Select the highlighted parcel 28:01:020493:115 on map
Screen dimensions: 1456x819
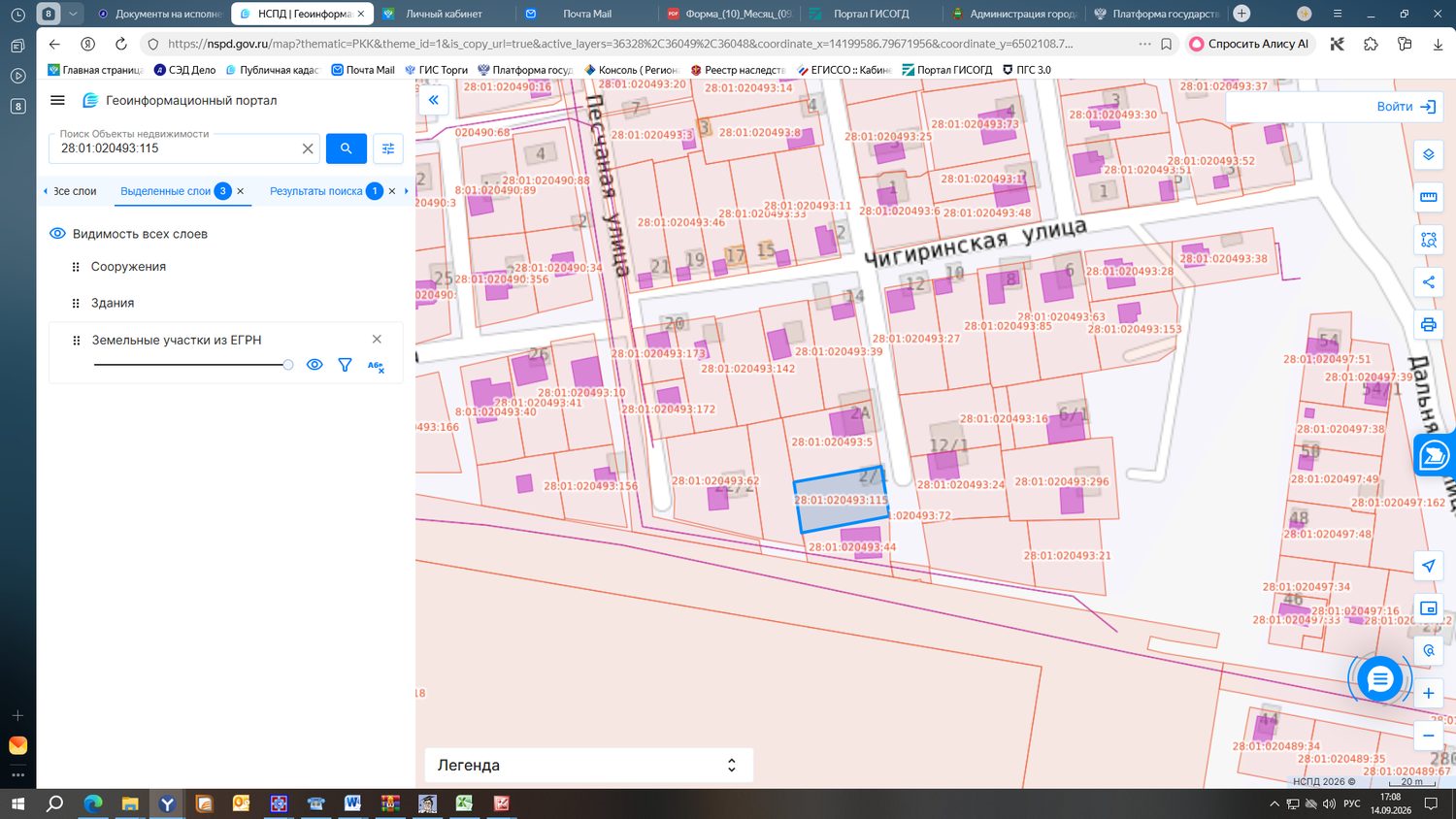tap(841, 500)
